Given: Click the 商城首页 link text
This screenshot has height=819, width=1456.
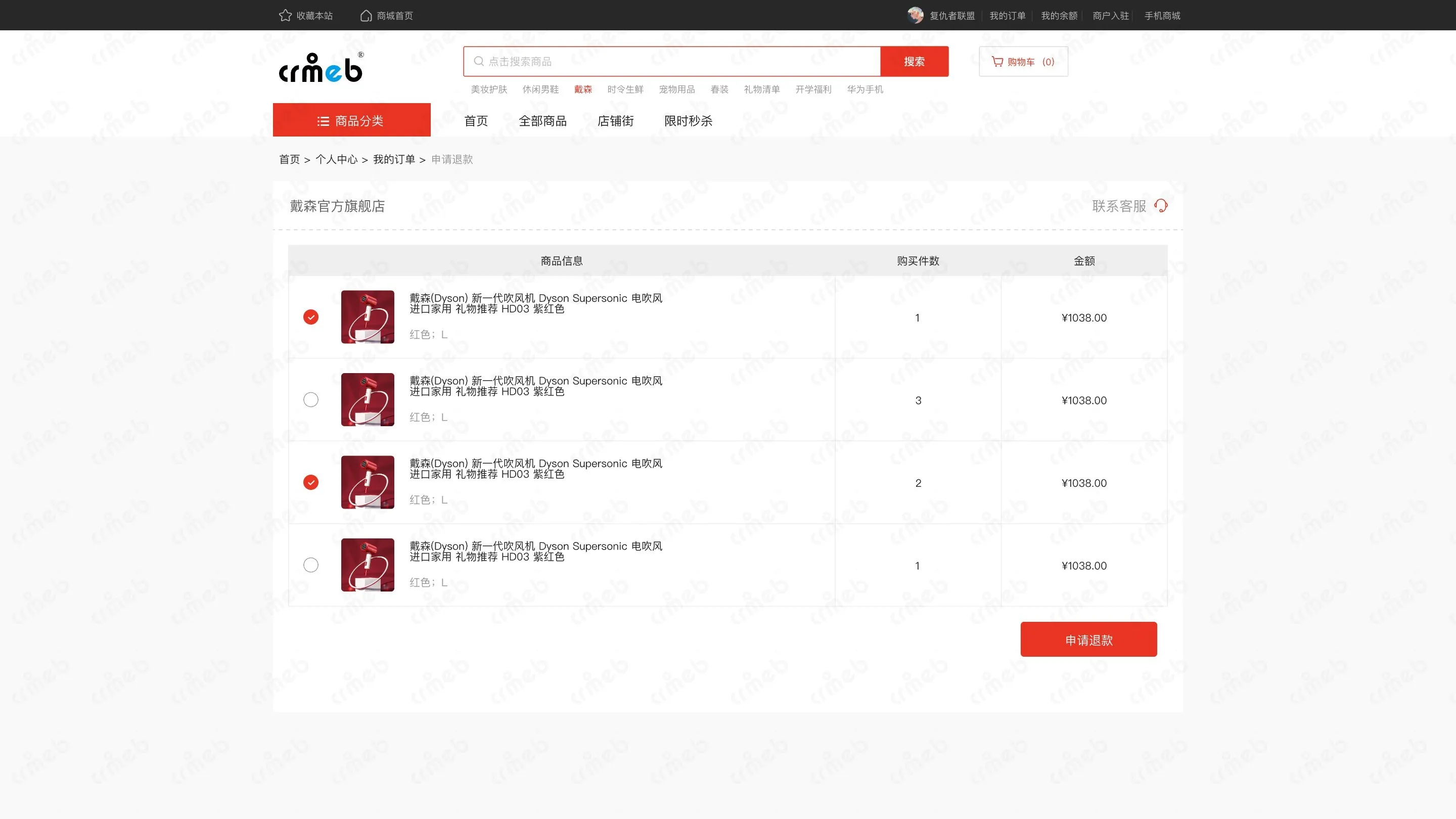Looking at the screenshot, I should (395, 16).
